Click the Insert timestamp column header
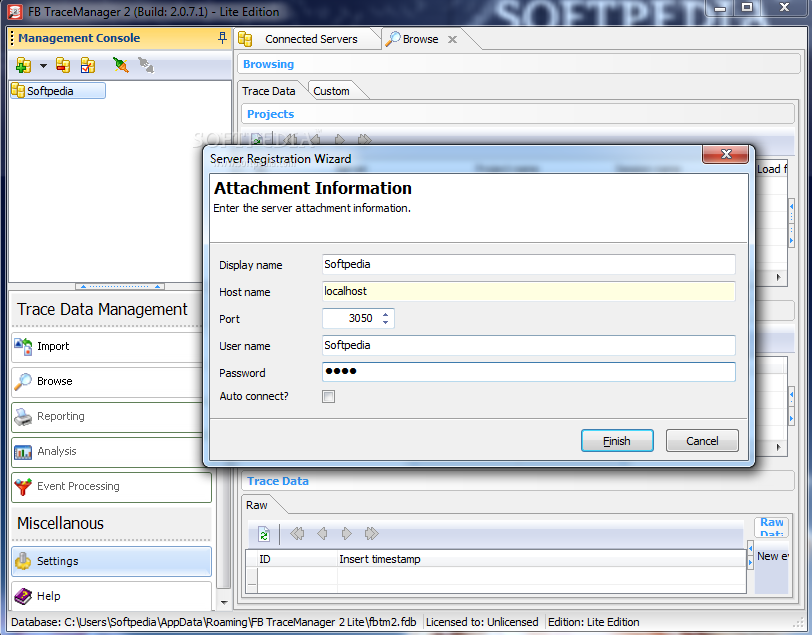This screenshot has height=635, width=812. point(541,559)
